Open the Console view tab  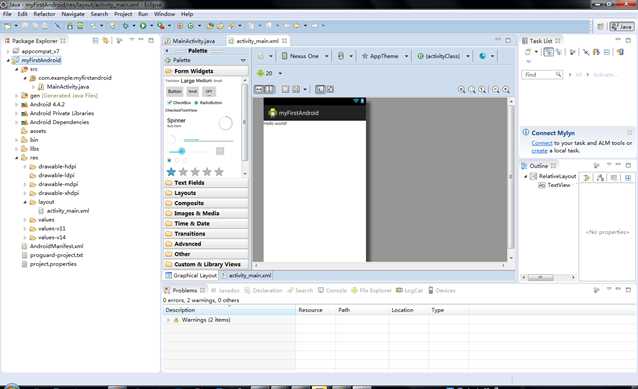pos(332,291)
